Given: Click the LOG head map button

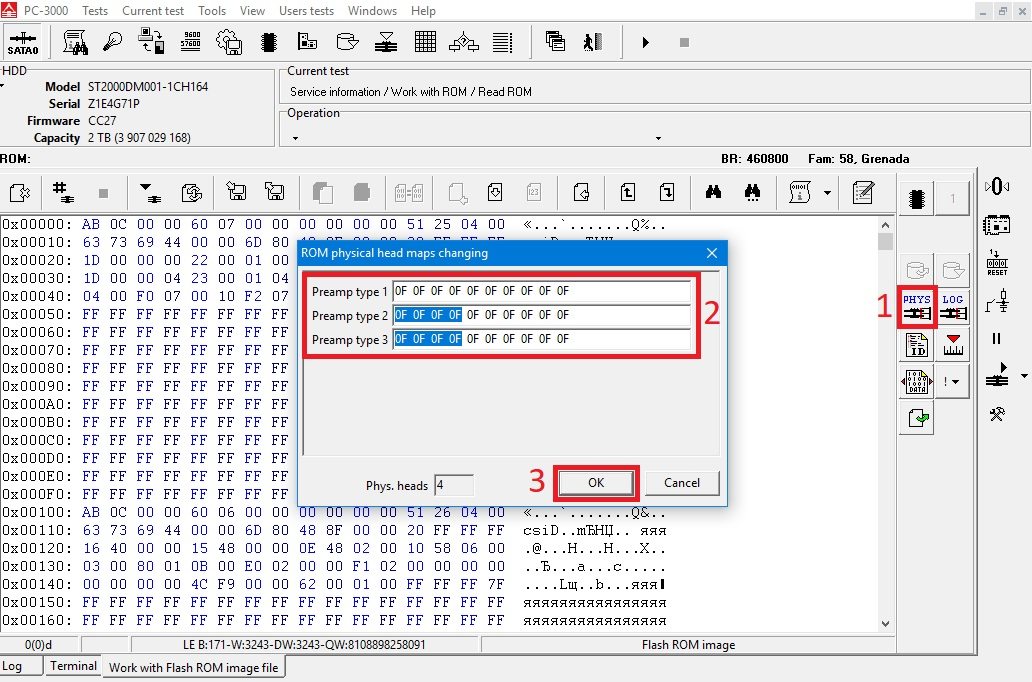Looking at the screenshot, I should pyautogui.click(x=953, y=306).
